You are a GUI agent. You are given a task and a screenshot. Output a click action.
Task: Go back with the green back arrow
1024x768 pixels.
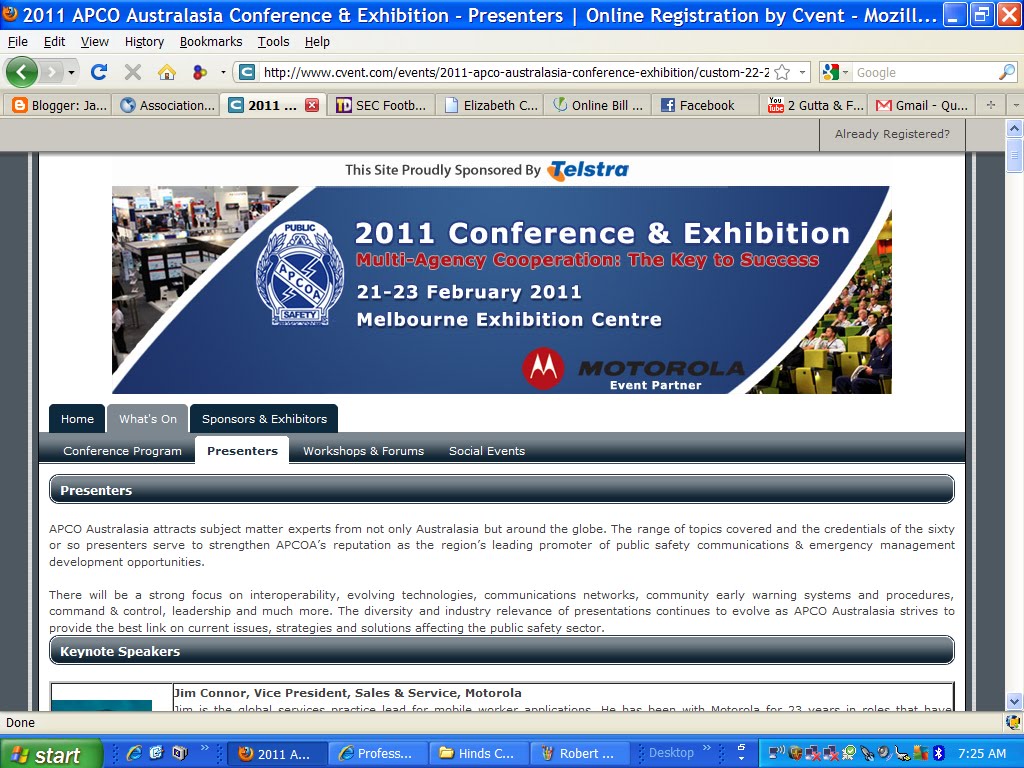click(22, 72)
